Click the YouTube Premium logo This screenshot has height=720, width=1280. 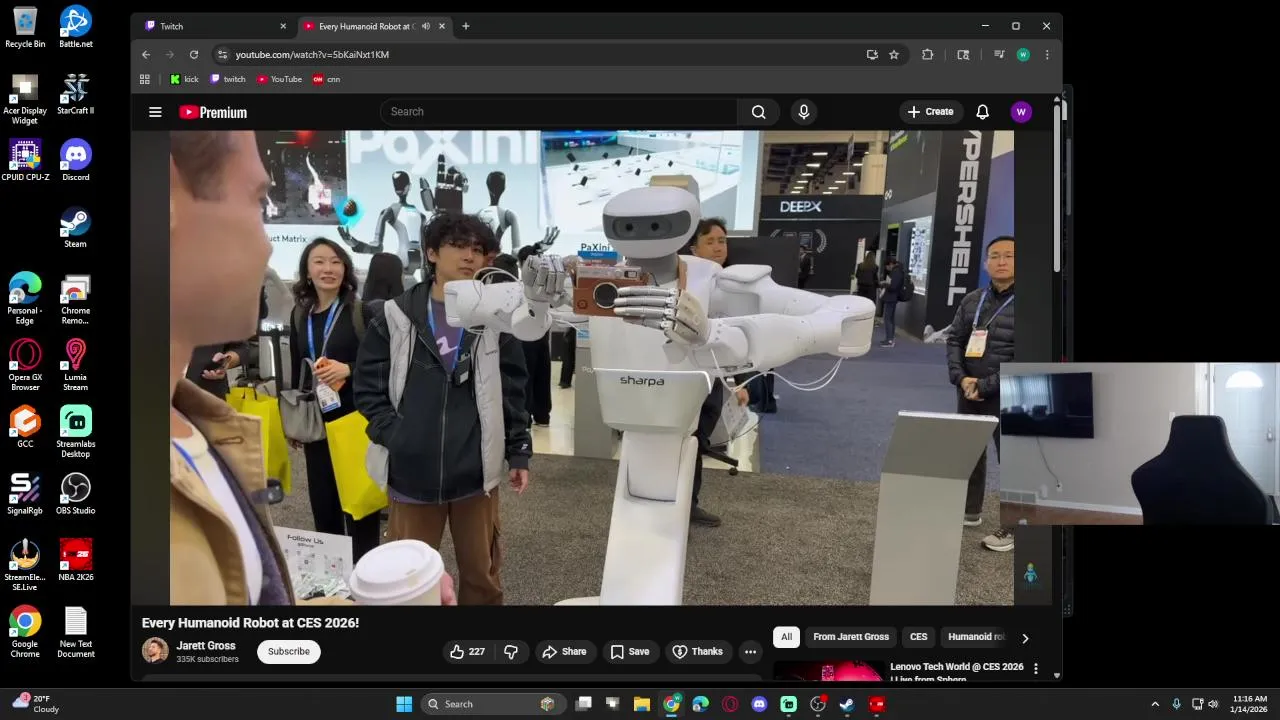pyautogui.click(x=213, y=112)
